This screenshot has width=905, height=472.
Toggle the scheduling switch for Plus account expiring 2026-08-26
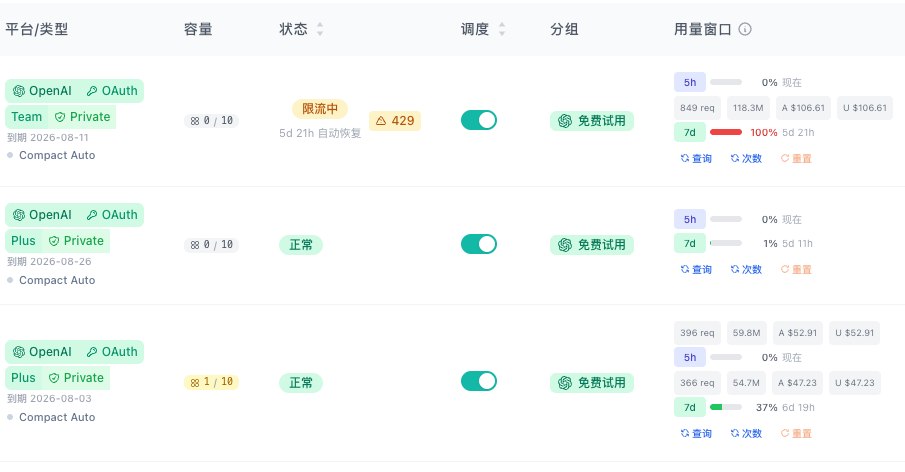[478, 244]
